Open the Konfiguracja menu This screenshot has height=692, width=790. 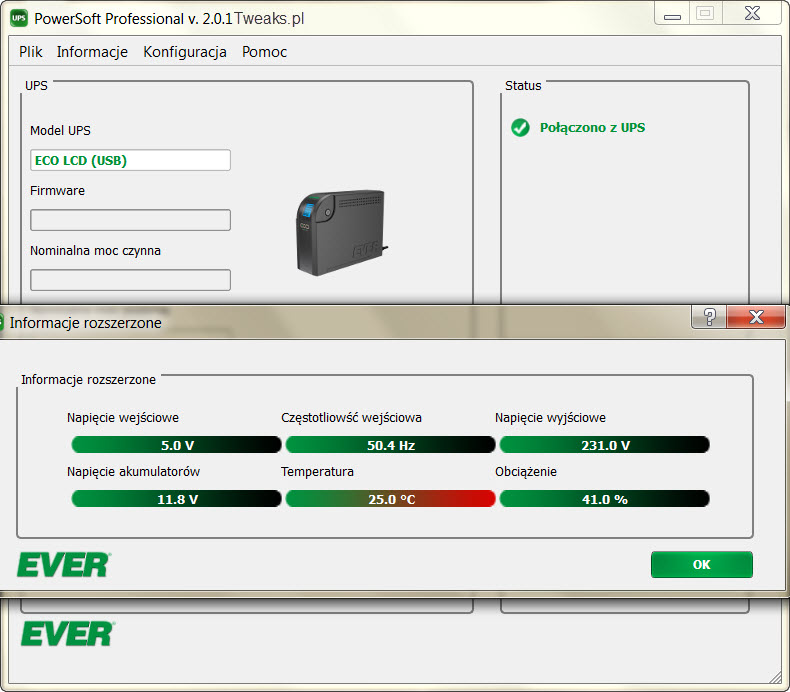point(185,52)
